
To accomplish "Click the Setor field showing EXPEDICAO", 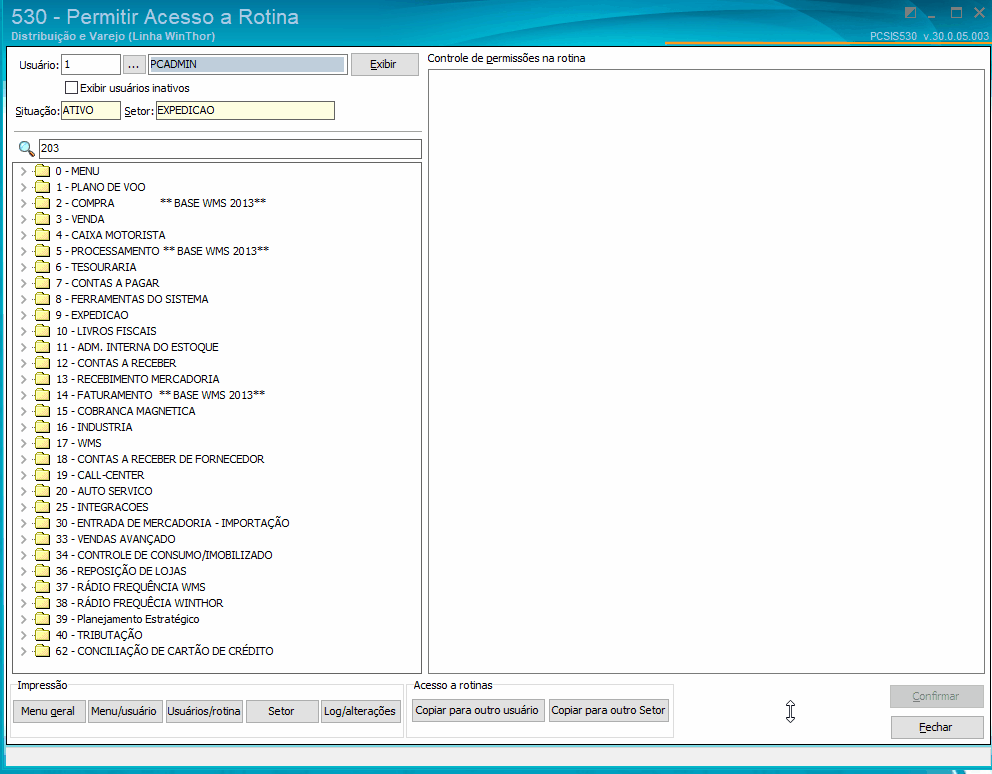I will click(x=245, y=110).
